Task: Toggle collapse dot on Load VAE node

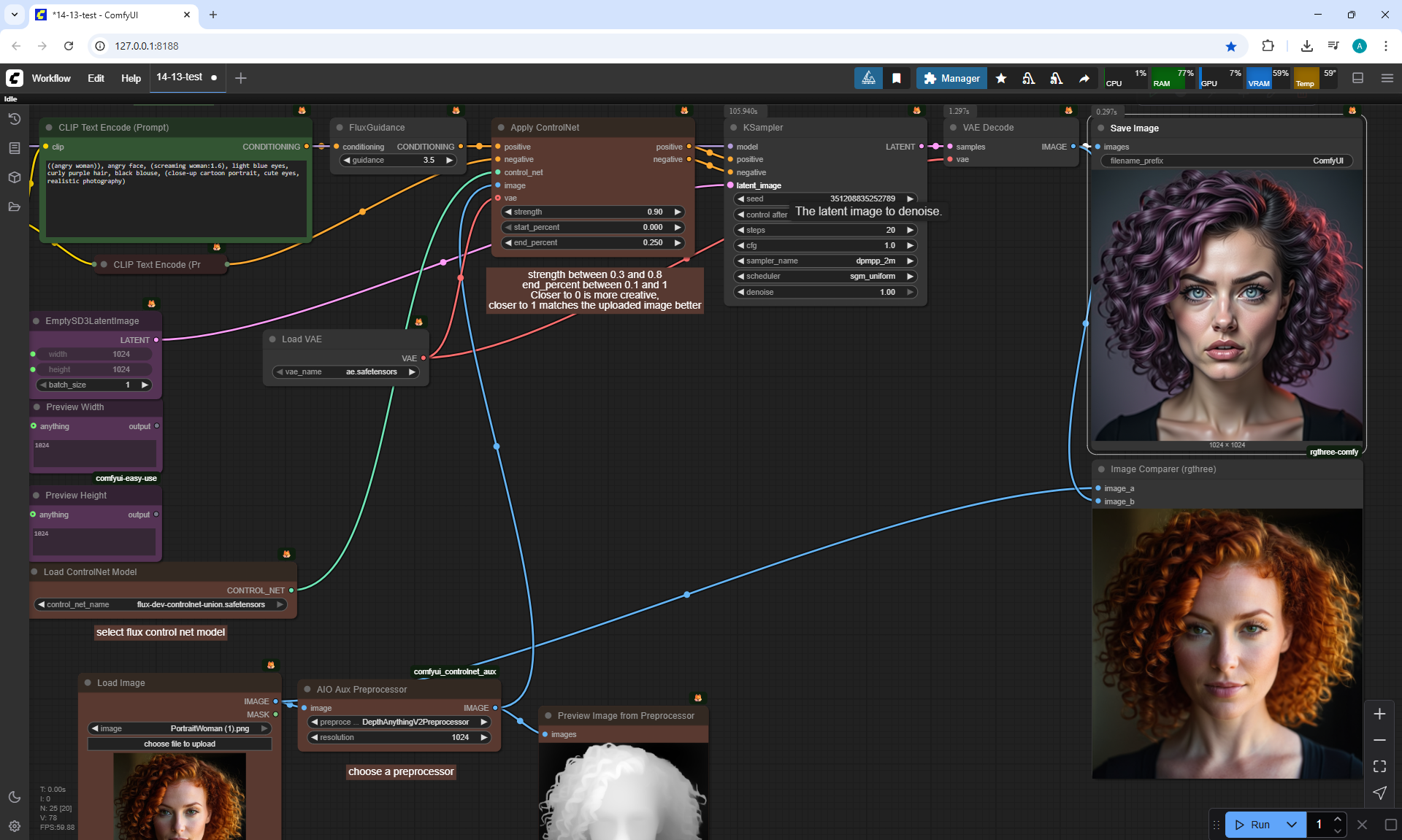Action: click(272, 339)
